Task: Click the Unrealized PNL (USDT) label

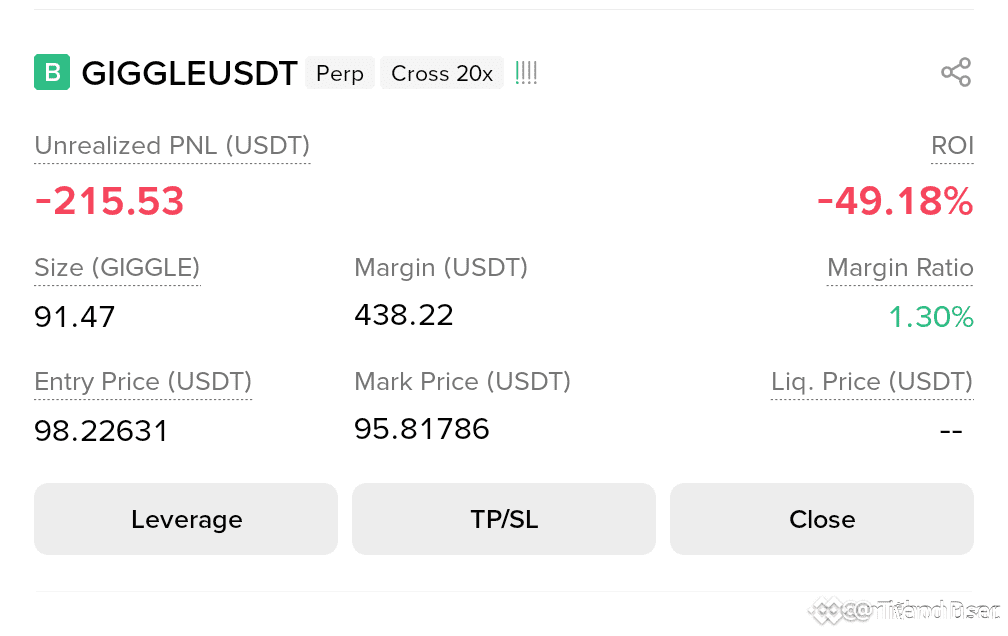Action: [172, 146]
